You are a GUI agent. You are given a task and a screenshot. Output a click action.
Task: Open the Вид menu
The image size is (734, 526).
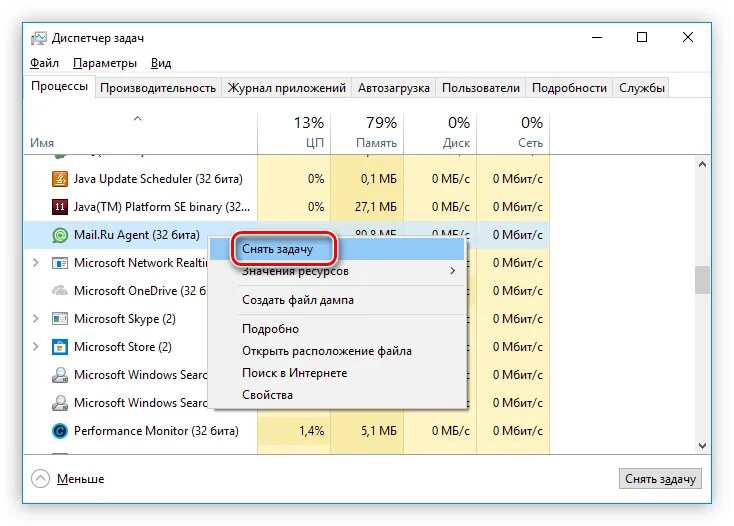[161, 63]
